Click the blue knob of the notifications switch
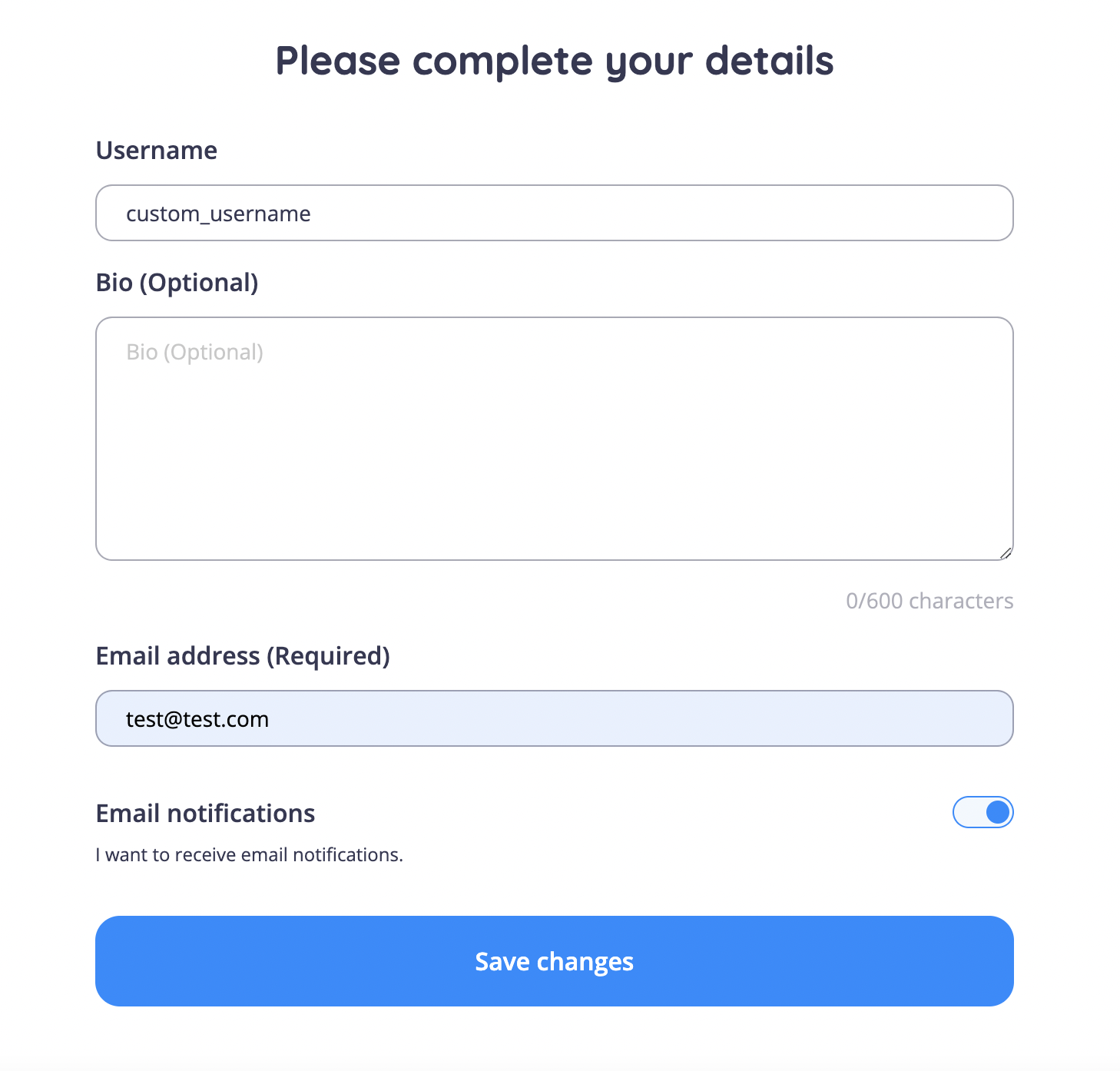This screenshot has height=1071, width=1120. (997, 812)
